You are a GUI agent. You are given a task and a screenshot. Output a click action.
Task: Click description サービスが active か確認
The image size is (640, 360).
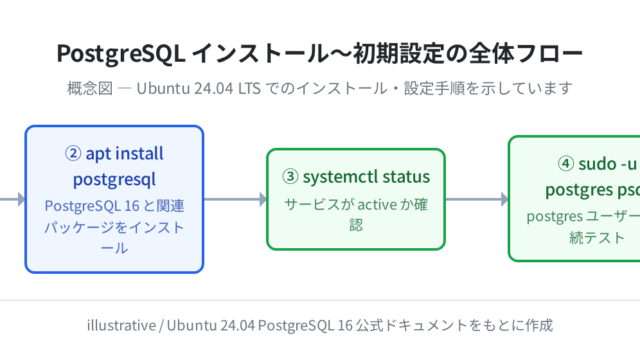(x=356, y=215)
